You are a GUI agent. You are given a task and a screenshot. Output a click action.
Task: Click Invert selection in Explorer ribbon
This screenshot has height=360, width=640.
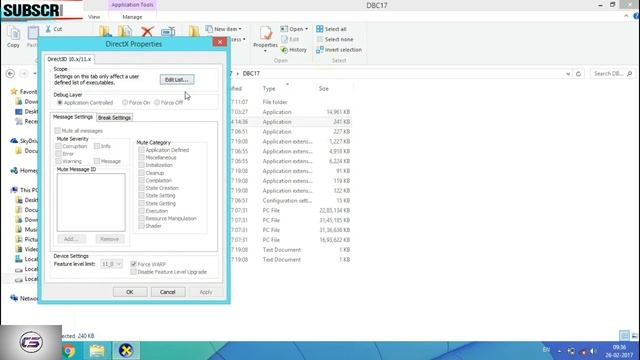point(339,49)
